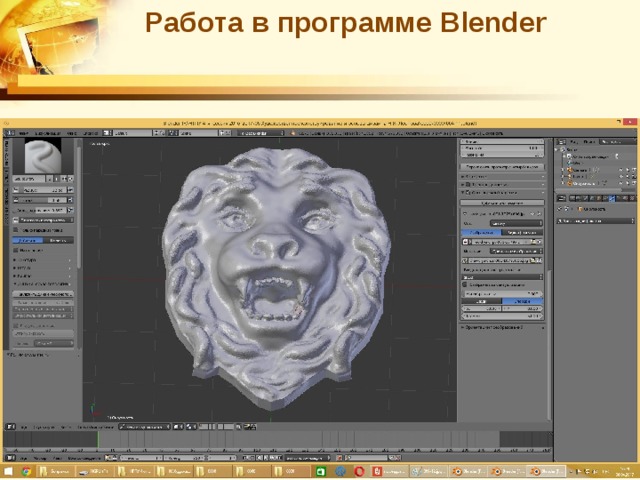Click the object breadcrumb in properties
Viewport: 640px width, 480px height.
click(591, 209)
